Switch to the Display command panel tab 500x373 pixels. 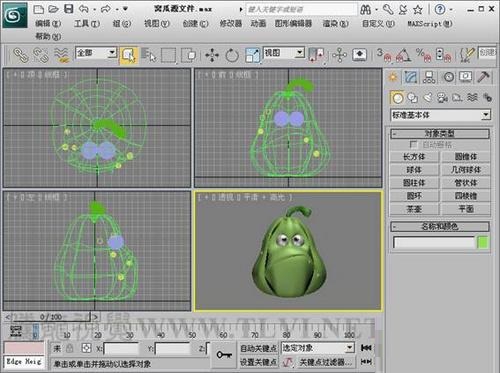tap(466, 77)
